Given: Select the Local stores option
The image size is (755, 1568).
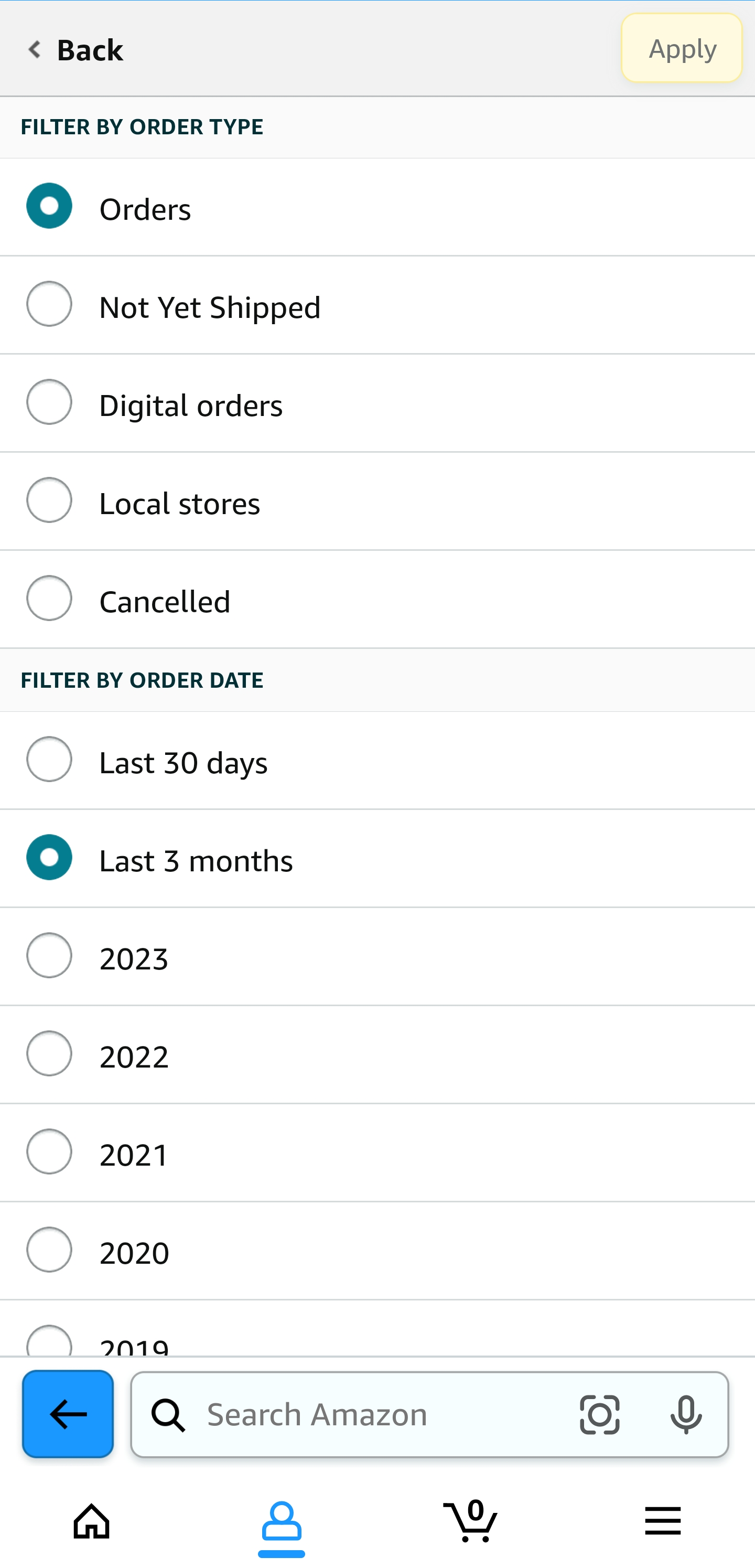Looking at the screenshot, I should tap(49, 500).
